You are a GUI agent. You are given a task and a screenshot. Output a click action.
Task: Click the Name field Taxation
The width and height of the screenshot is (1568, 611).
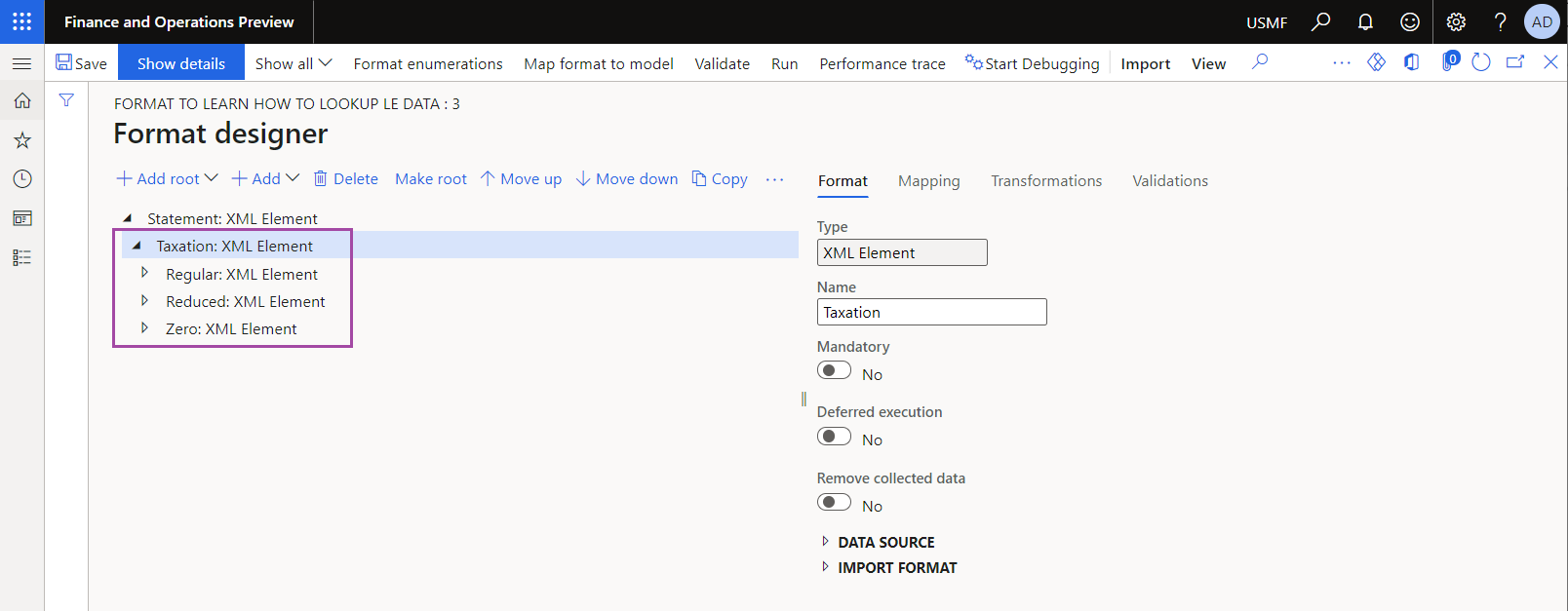(x=931, y=312)
